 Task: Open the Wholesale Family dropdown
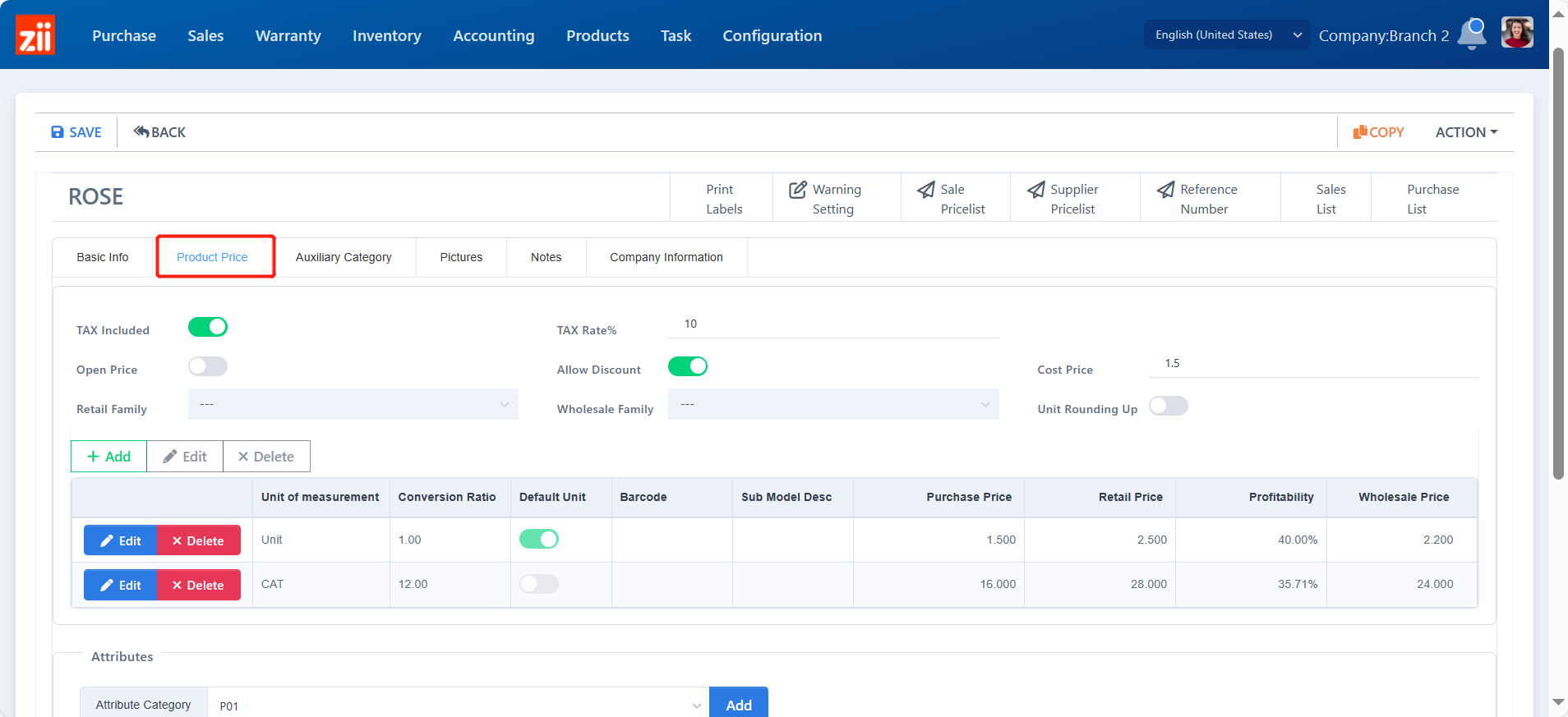pos(833,404)
